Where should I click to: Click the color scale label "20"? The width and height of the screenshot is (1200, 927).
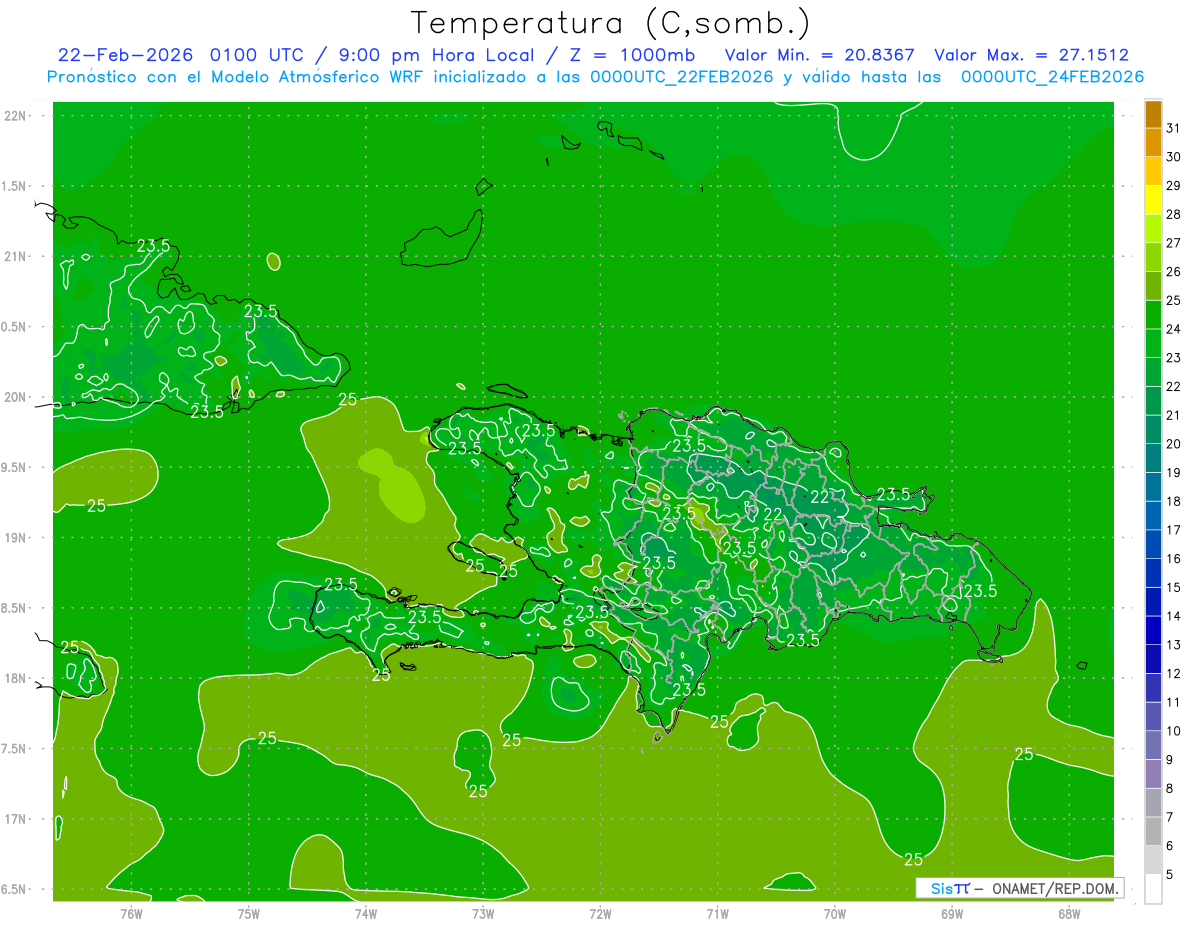1174,444
